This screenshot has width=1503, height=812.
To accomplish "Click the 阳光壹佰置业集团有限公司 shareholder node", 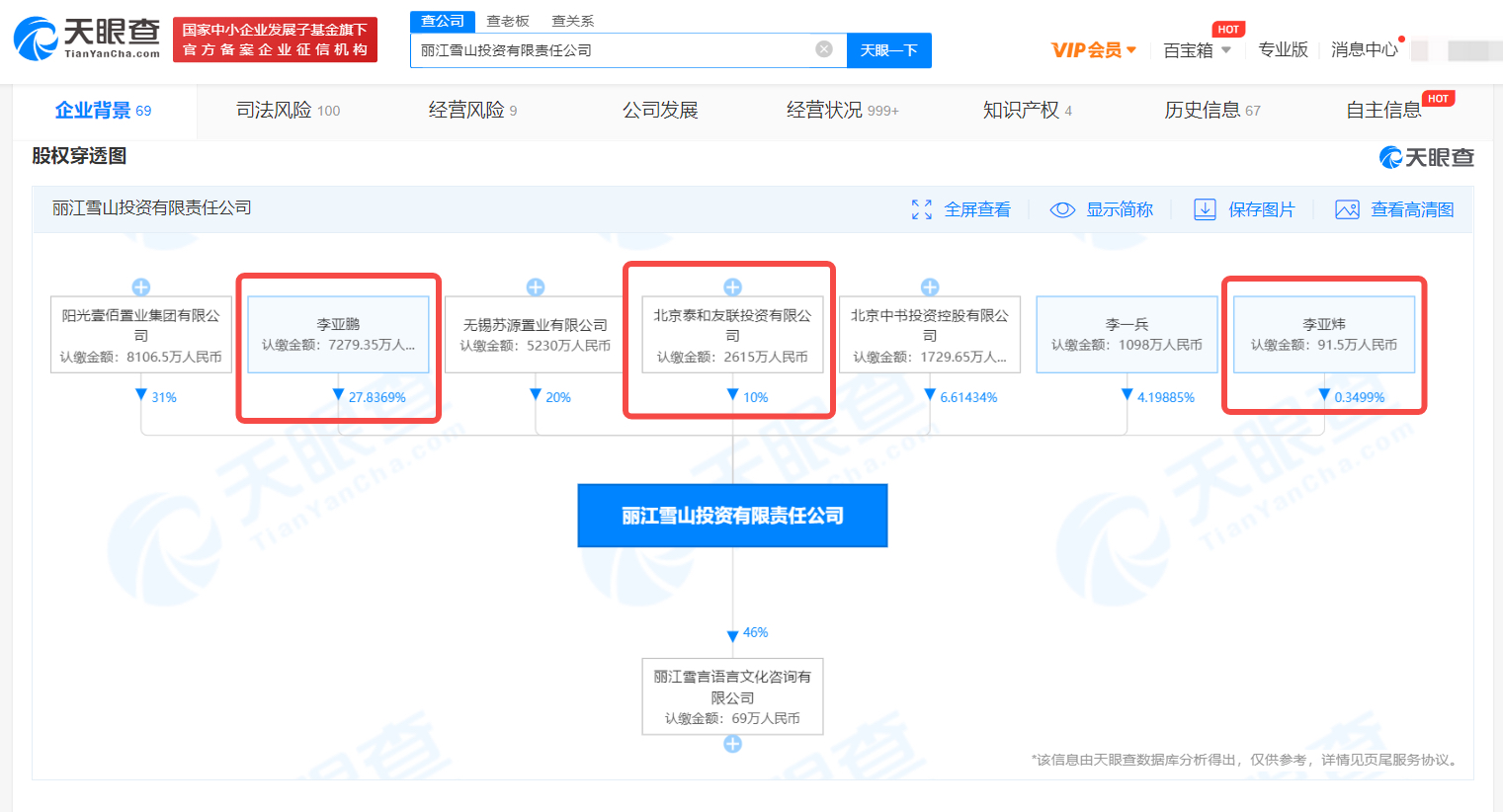I will (141, 335).
